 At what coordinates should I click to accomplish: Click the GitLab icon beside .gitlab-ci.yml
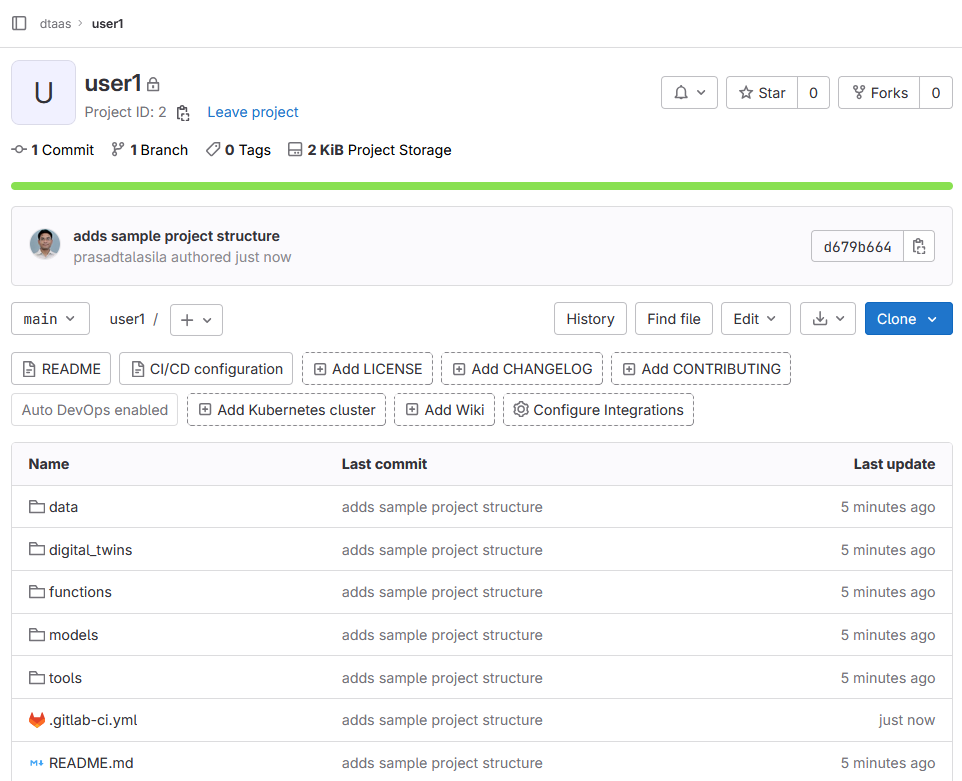37,720
